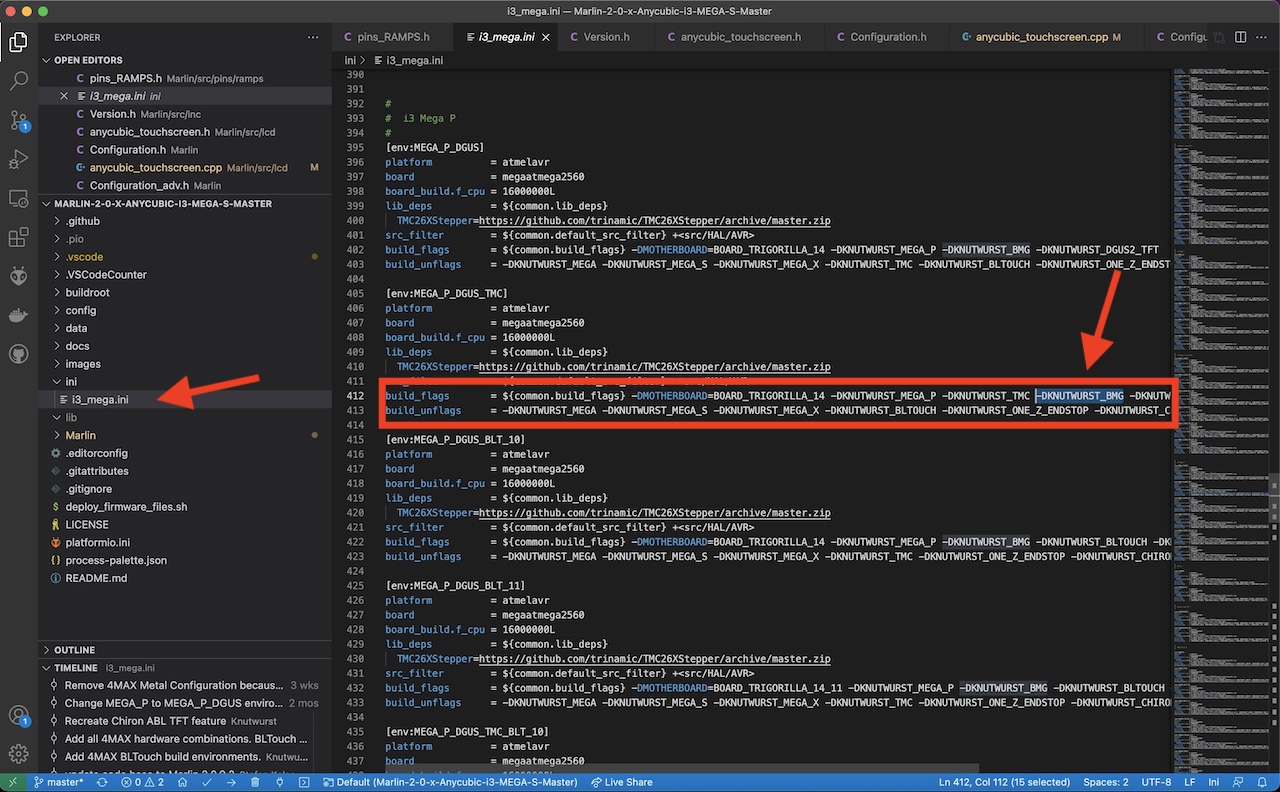Change LF end of line sequence
This screenshot has height=792, width=1280.
click(1190, 782)
